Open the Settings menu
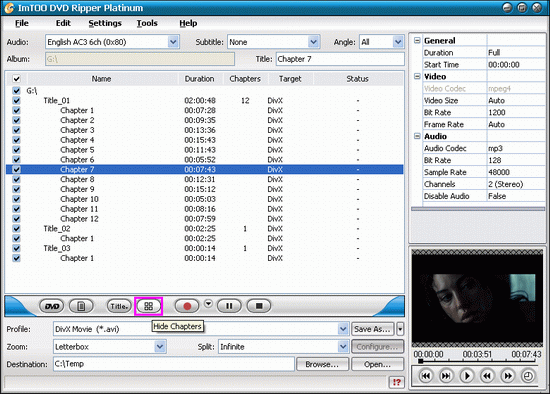550x394 pixels. (105, 23)
